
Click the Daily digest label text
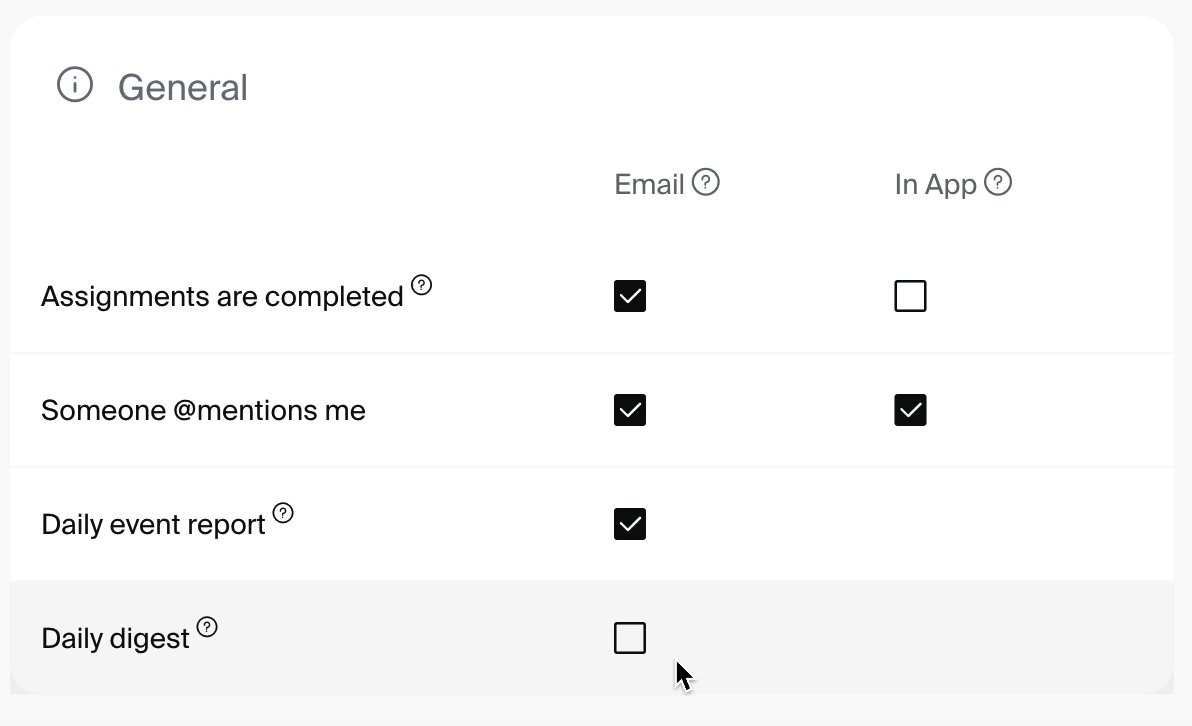click(x=115, y=639)
